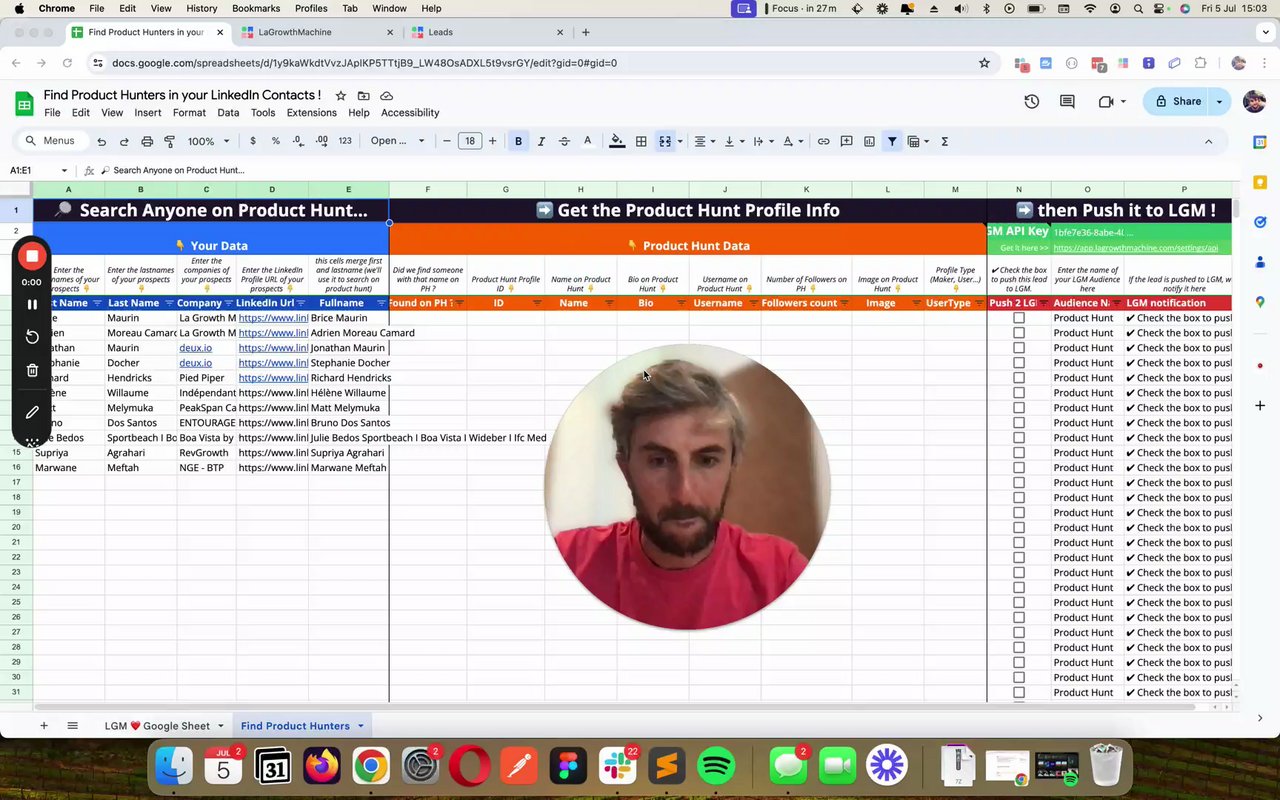The width and height of the screenshot is (1280, 800).
Task: Open Find Product Hunters tab menu arrow
Action: [360, 726]
